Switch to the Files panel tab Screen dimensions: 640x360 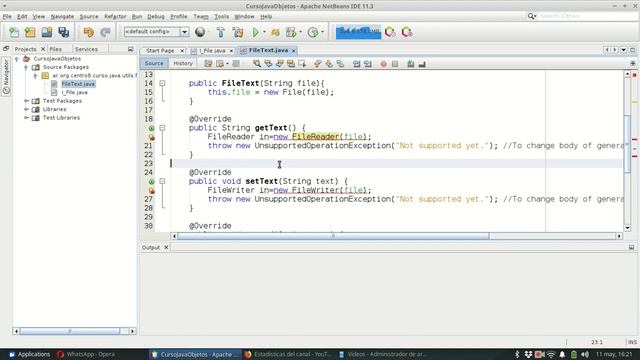pyautogui.click(x=56, y=49)
